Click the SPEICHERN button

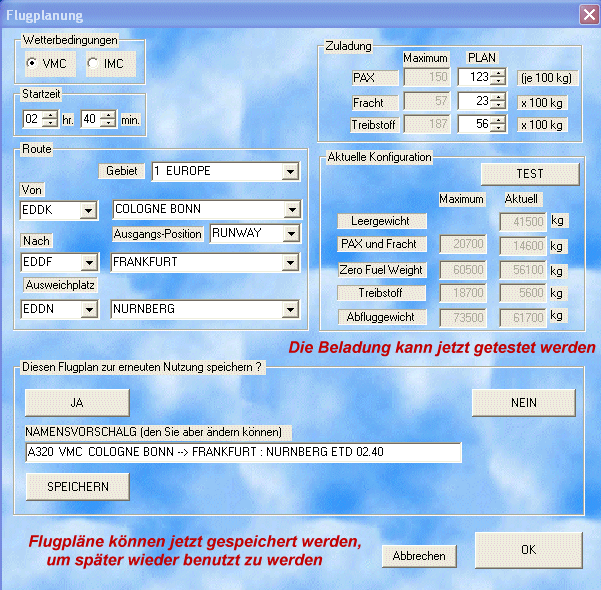[77, 486]
